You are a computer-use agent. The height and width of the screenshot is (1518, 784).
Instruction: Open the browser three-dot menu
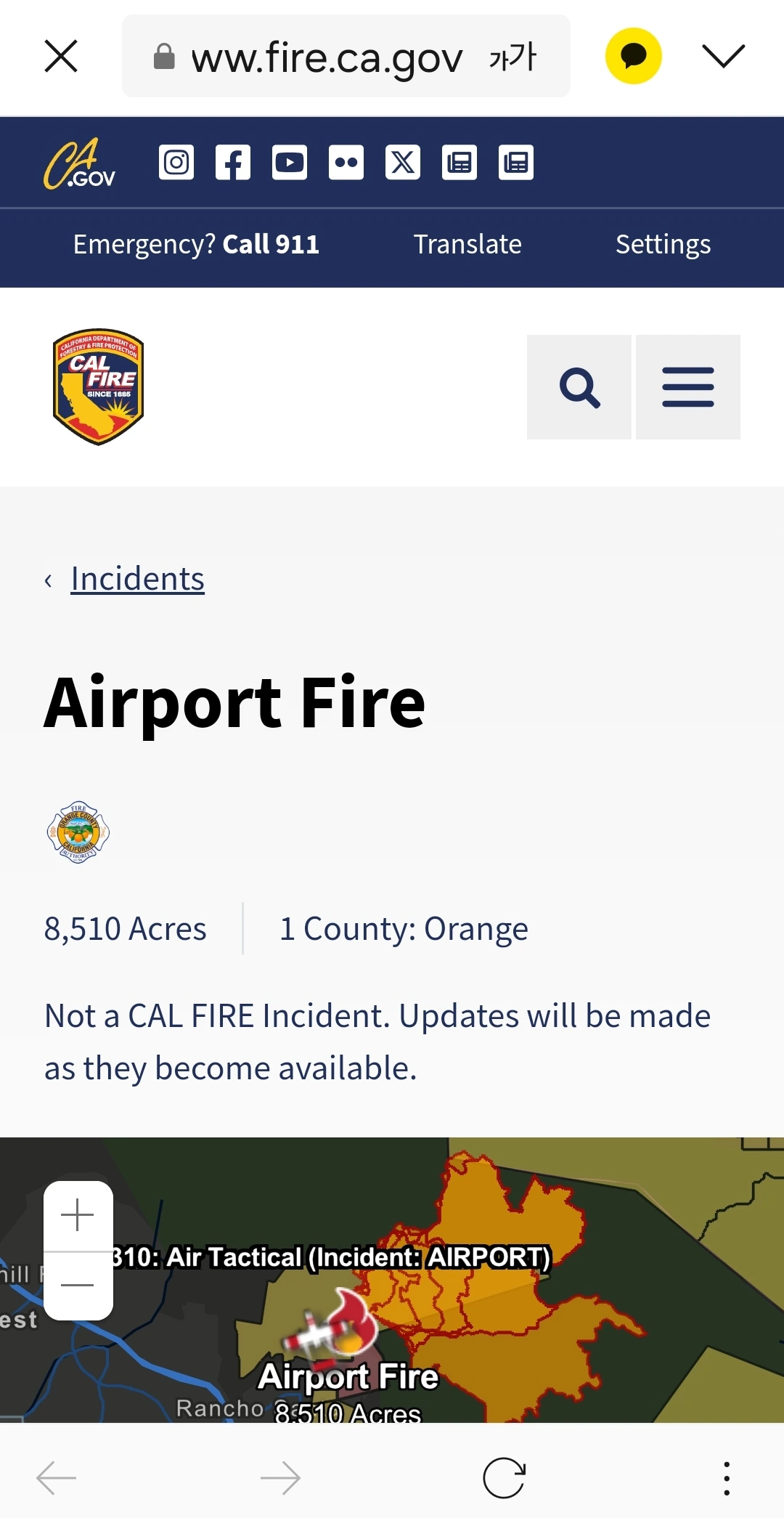click(x=727, y=1478)
